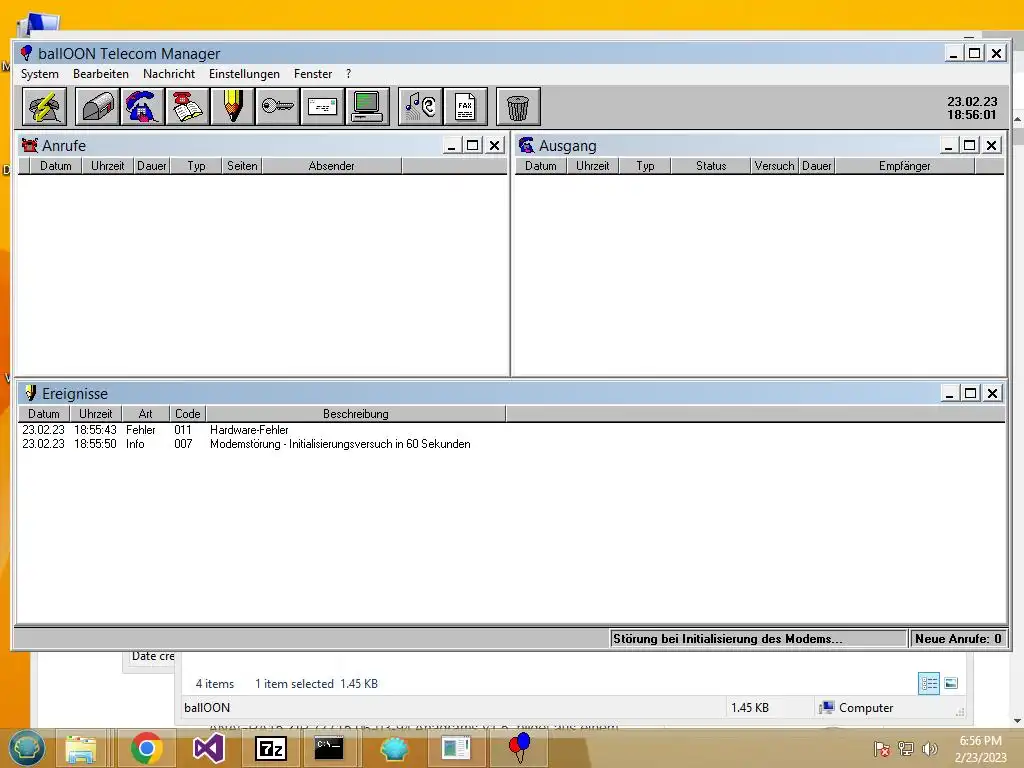This screenshot has height=768, width=1024.
Task: Open the ? help menu
Action: pyautogui.click(x=348, y=74)
